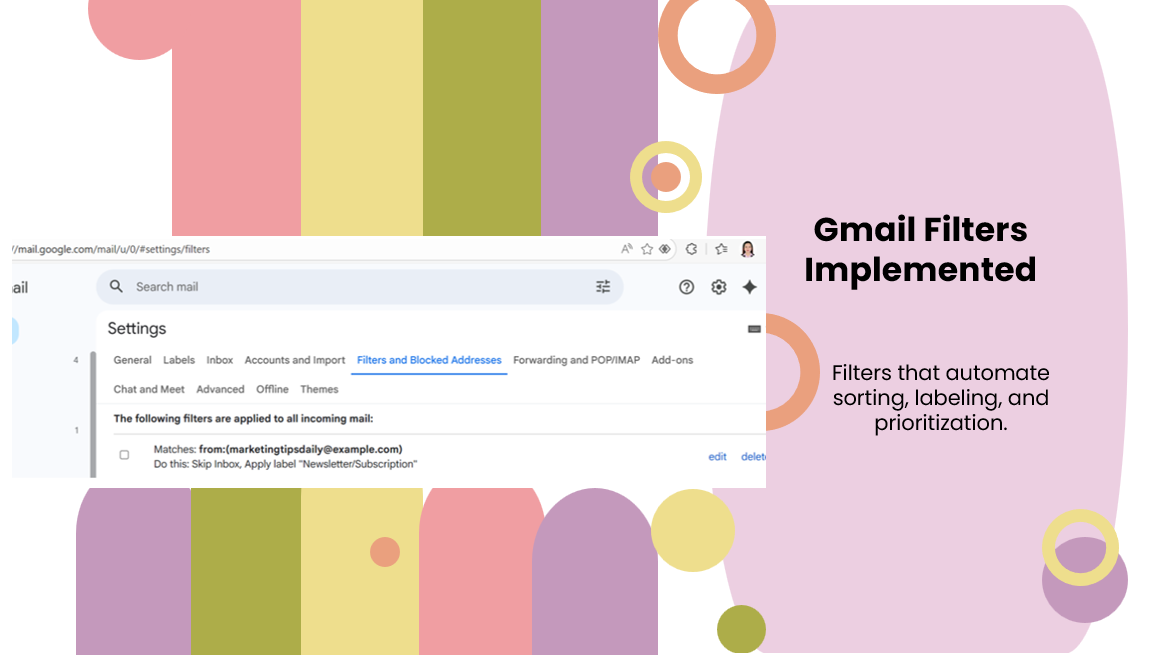Click the magnifier icon in Search mail
1149x655 pixels.
[x=117, y=286]
